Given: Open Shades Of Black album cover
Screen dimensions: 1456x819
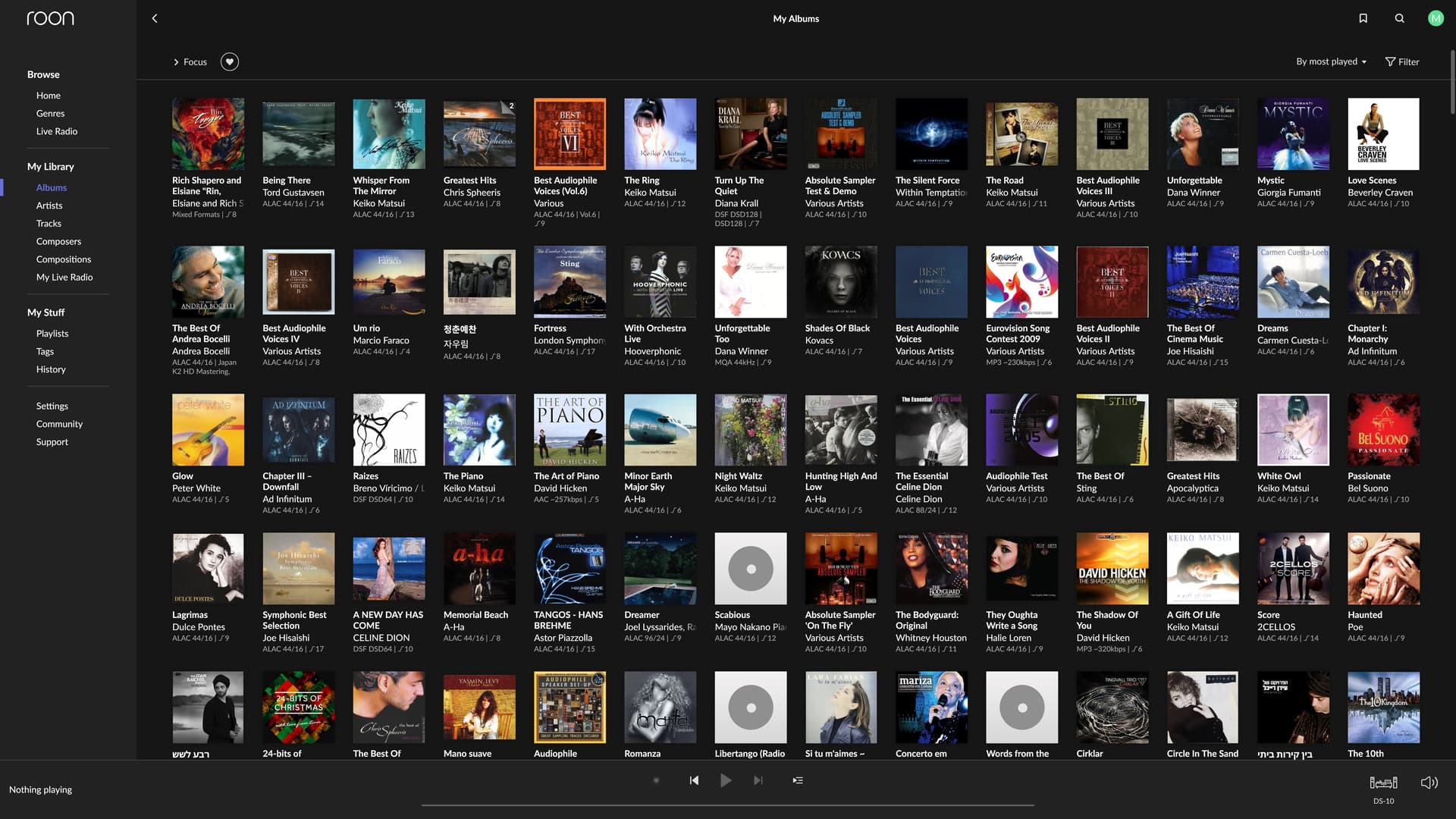Looking at the screenshot, I should [841, 281].
